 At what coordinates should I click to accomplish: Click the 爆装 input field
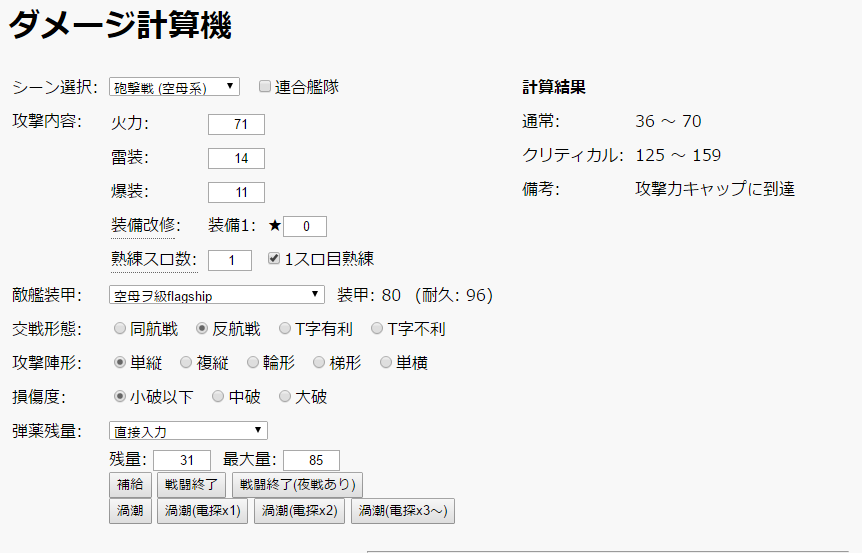[x=236, y=192]
